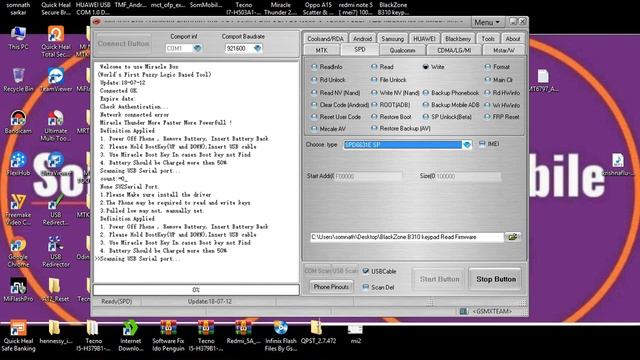The width and height of the screenshot is (640, 360).
Task: Open Infinix Flash Files icon
Action: [x=280, y=336]
